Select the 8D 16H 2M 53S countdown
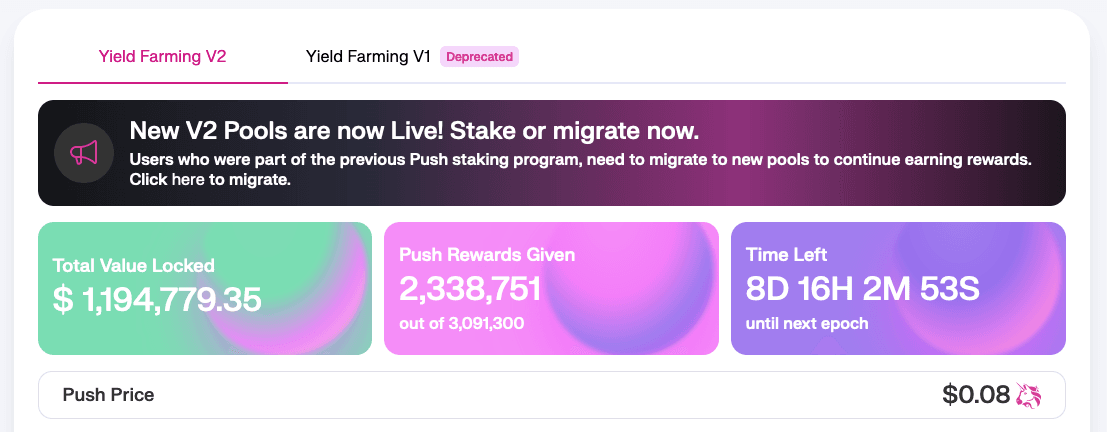 pyautogui.click(x=862, y=289)
